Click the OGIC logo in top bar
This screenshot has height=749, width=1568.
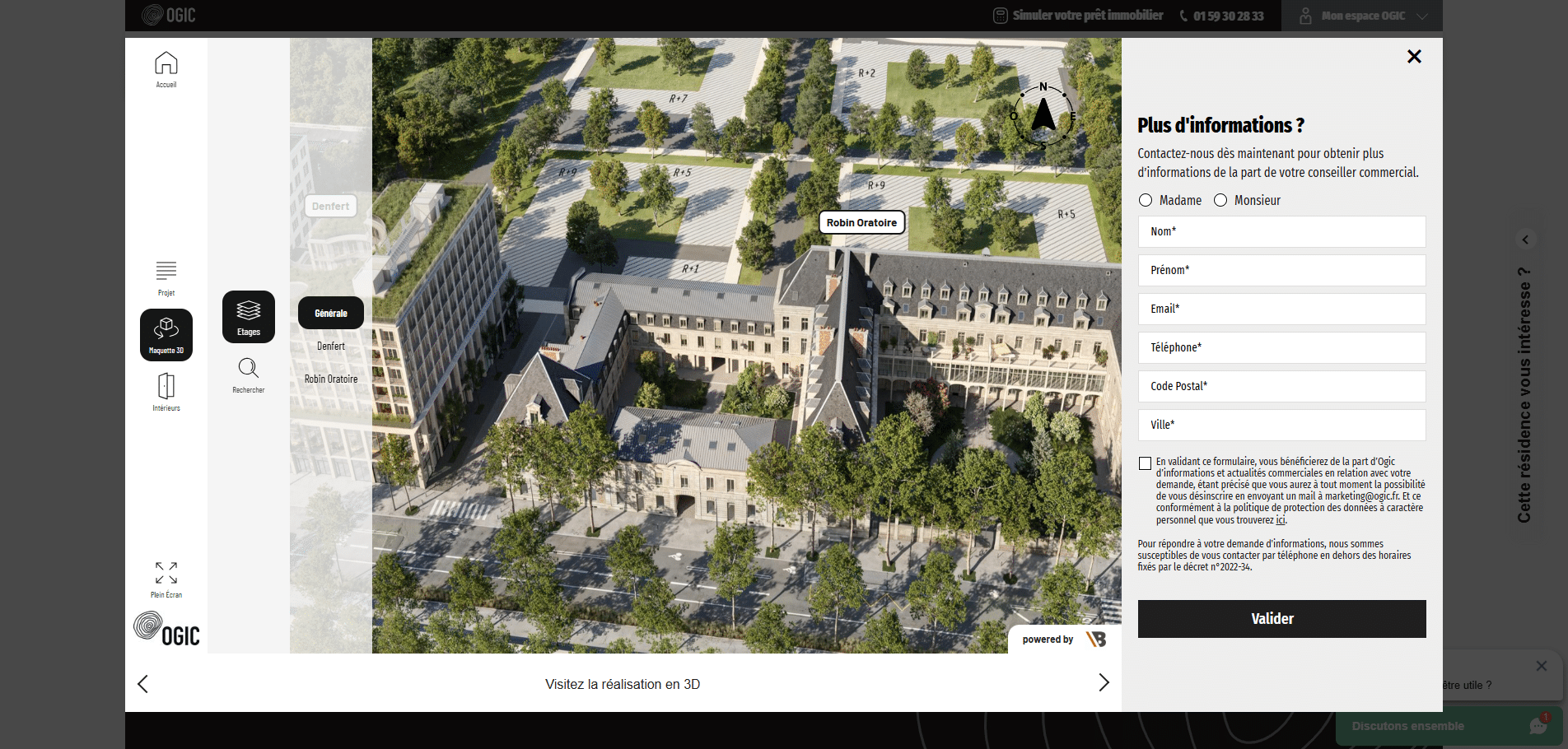pyautogui.click(x=169, y=15)
